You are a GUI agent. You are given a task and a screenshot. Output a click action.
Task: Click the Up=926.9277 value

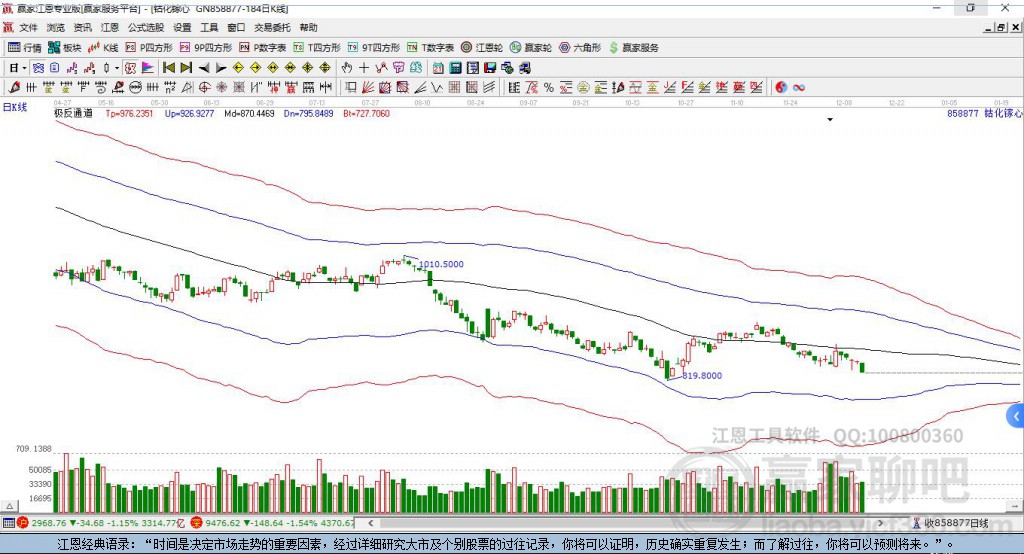189,114
